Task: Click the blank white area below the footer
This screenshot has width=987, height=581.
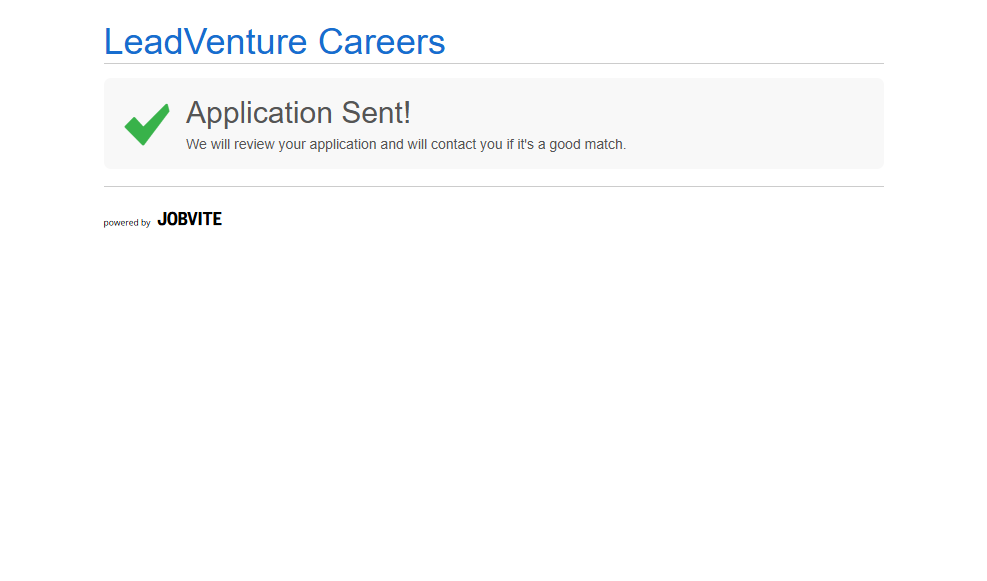Action: tap(493, 400)
